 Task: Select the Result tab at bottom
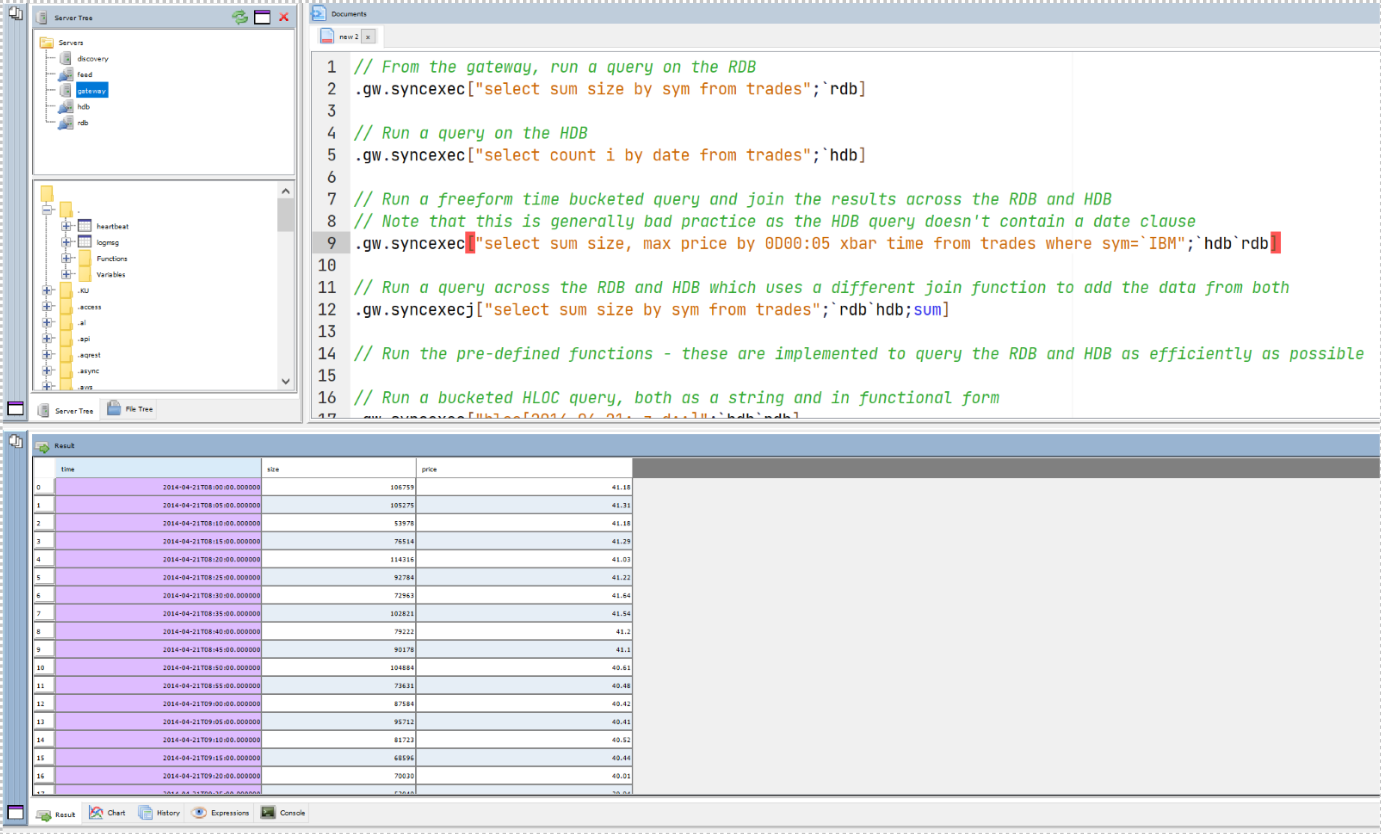coord(56,814)
